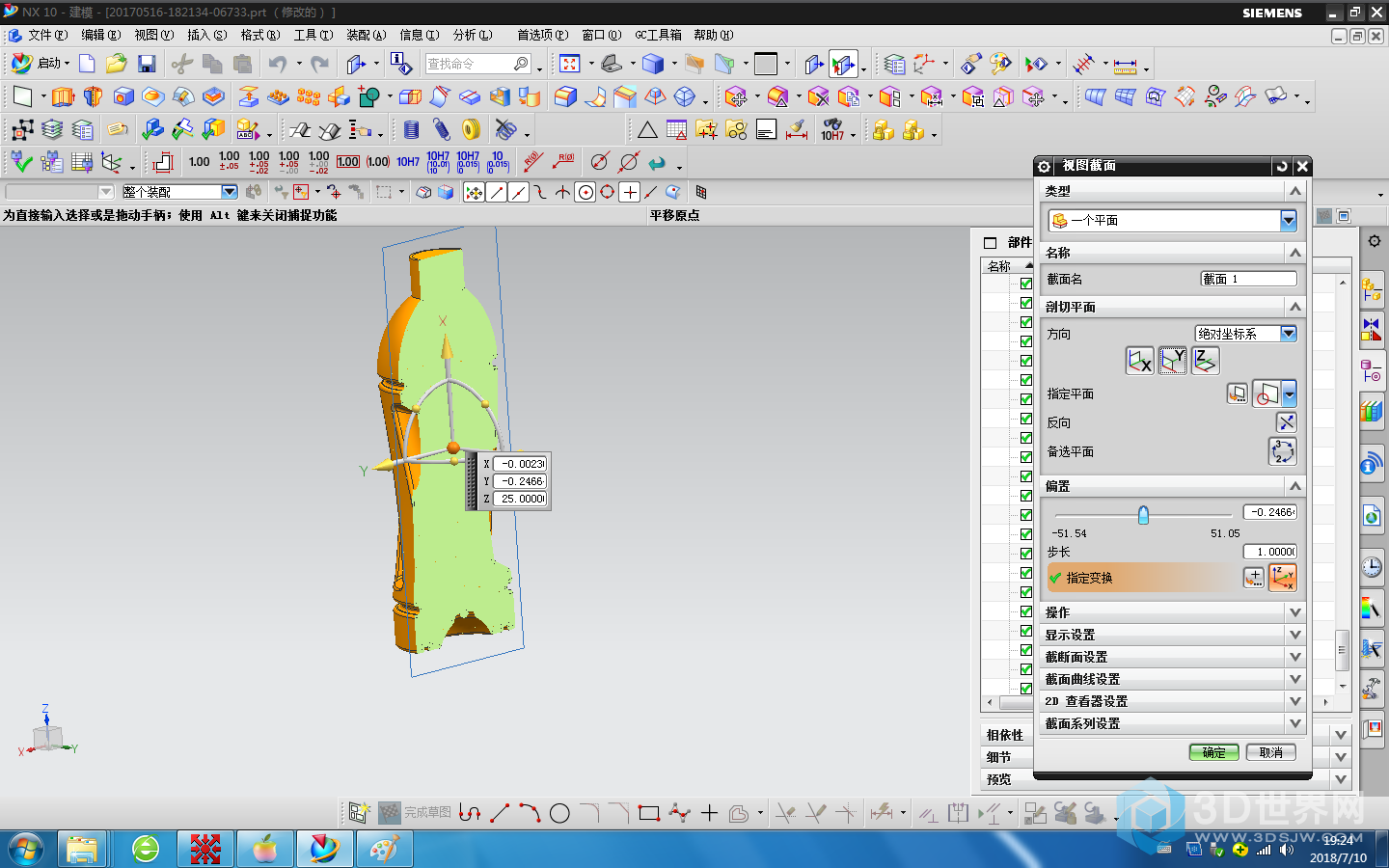The image size is (1389, 868).
Task: Open the 整个装配 selection scope dropdown
Action: pos(230,192)
